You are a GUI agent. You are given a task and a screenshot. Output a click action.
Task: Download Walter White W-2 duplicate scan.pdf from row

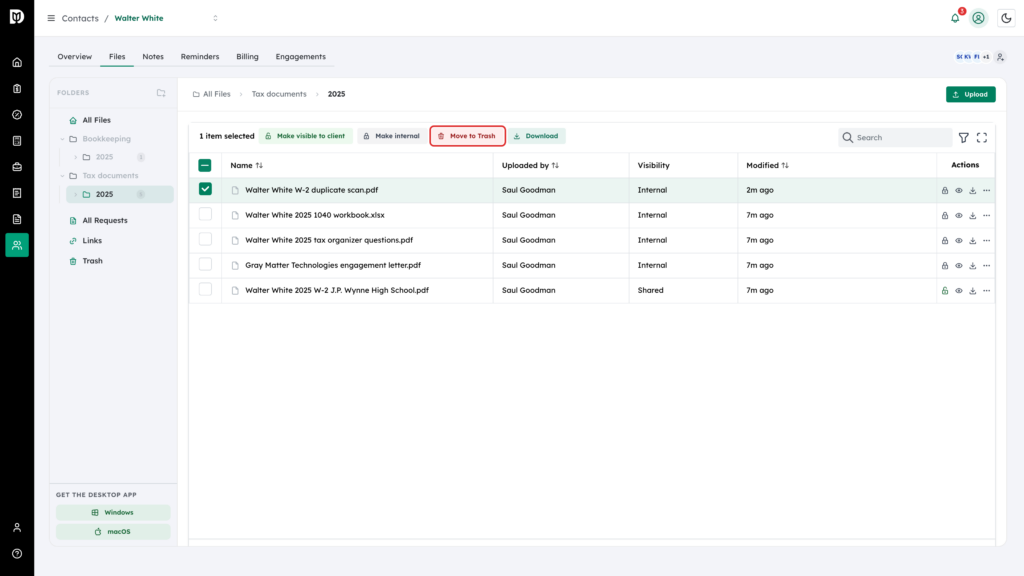[972, 191]
